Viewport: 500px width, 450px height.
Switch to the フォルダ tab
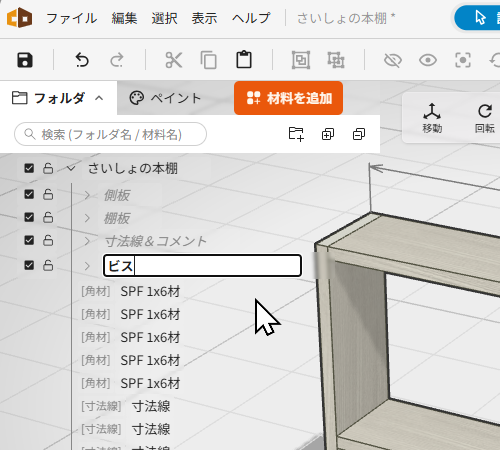point(59,98)
